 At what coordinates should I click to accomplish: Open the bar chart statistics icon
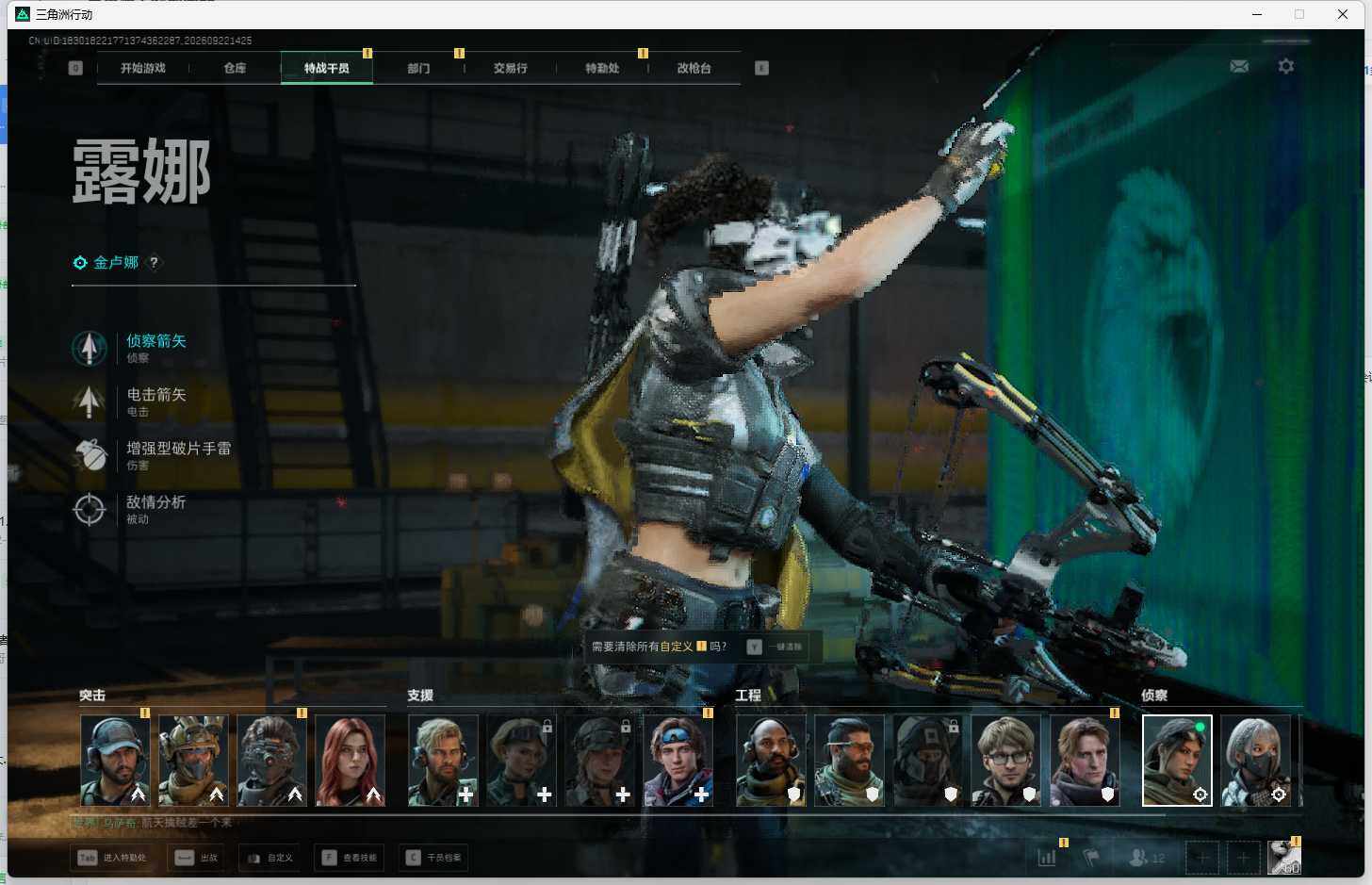pos(1047,858)
